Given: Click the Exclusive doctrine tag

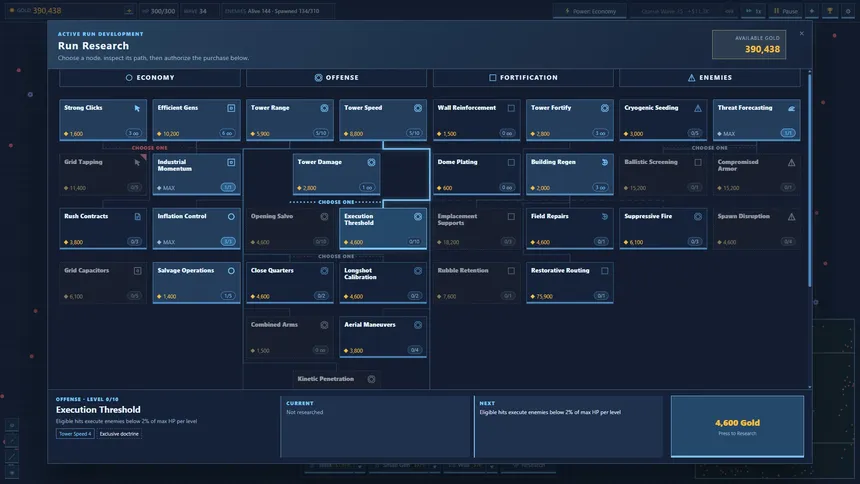Looking at the screenshot, I should (x=119, y=434).
